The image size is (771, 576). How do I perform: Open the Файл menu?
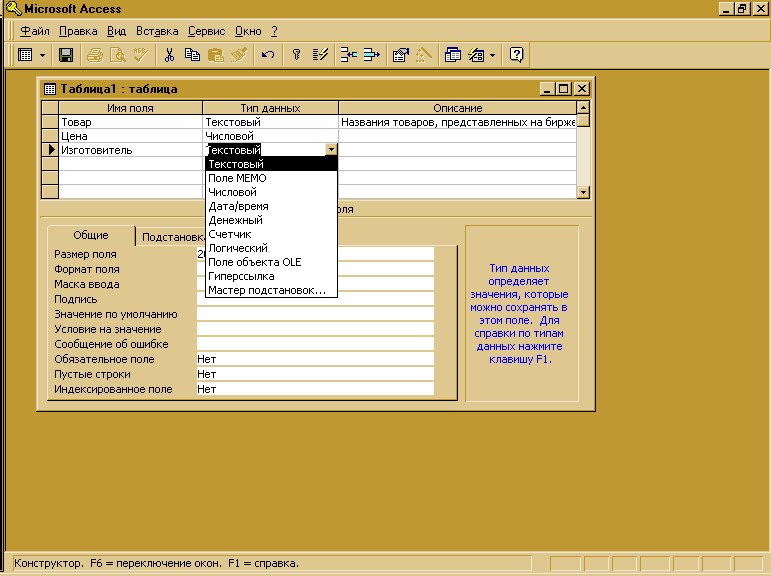[34, 31]
